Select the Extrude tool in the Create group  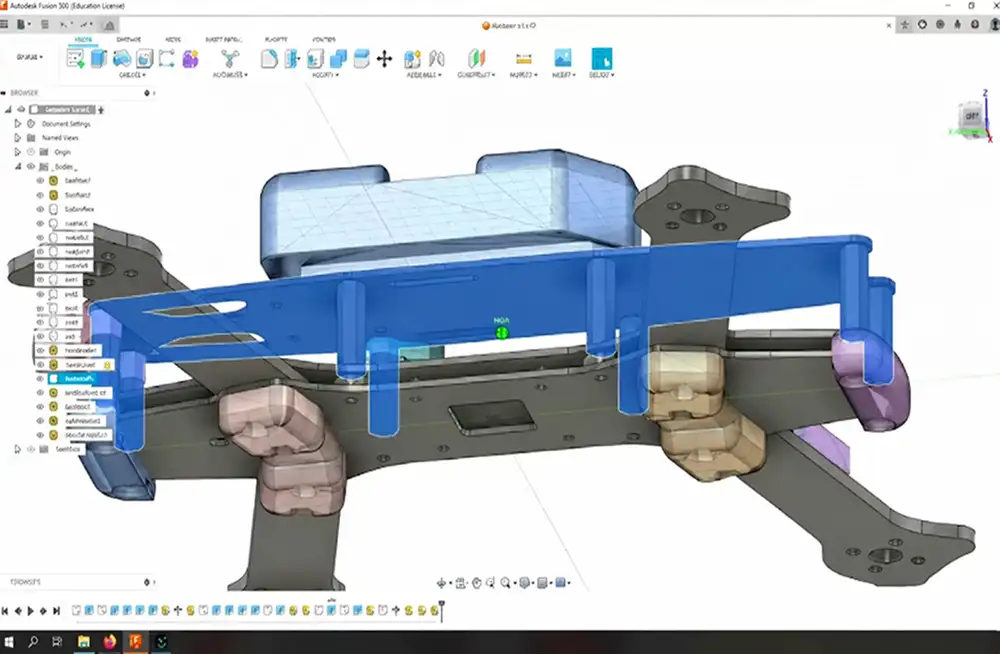click(x=98, y=59)
